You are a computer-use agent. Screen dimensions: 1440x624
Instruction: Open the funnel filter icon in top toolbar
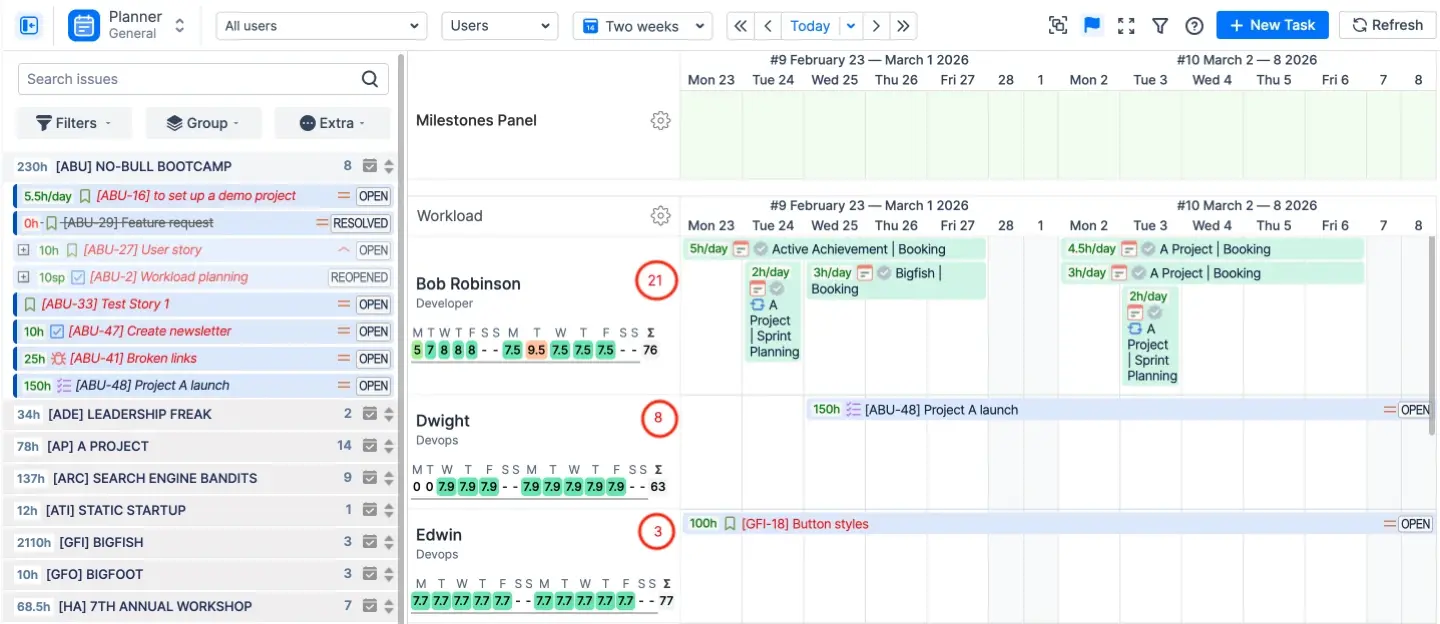coord(1160,26)
